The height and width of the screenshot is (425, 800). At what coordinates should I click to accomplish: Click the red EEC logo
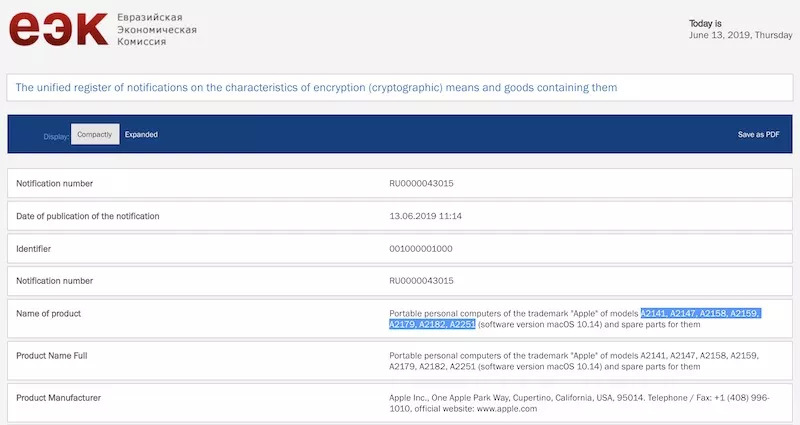click(x=58, y=29)
